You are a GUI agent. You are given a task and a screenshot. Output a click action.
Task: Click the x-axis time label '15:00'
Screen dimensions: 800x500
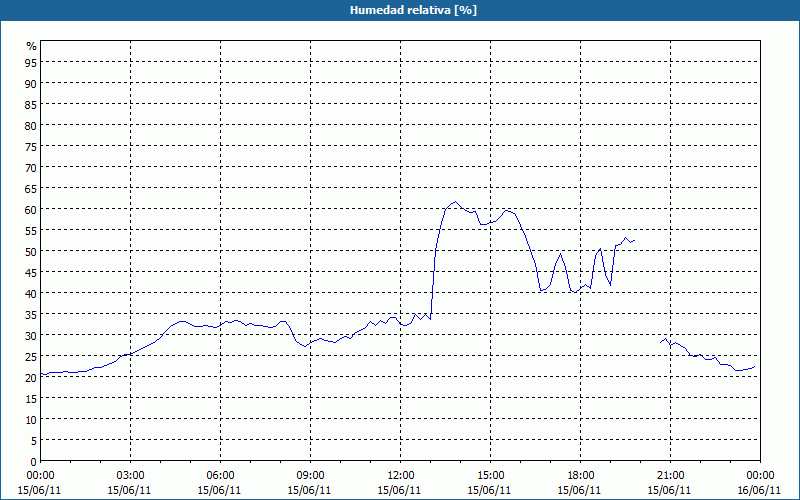pyautogui.click(x=490, y=476)
